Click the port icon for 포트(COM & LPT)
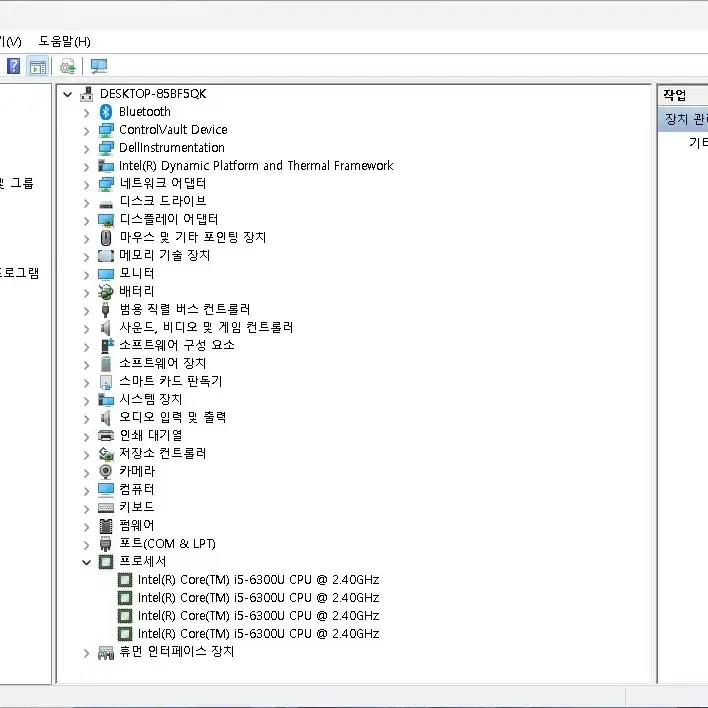 pos(106,544)
